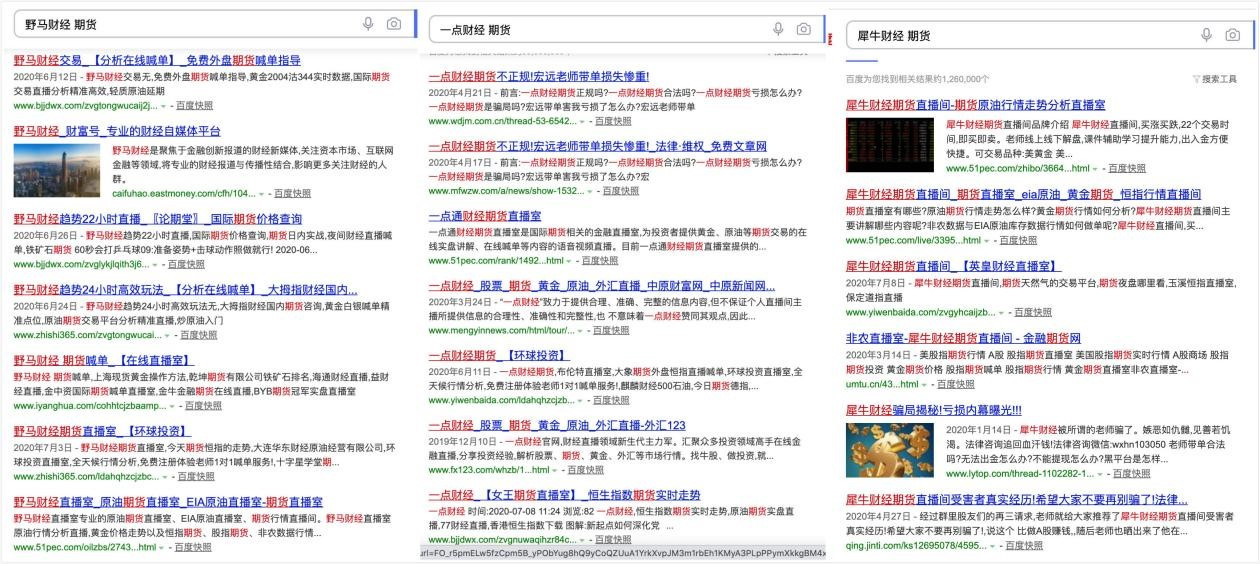The height and width of the screenshot is (564, 1260).
Task: Expand arrow beside www.wdjm.com.cn URL
Action: click(583, 121)
